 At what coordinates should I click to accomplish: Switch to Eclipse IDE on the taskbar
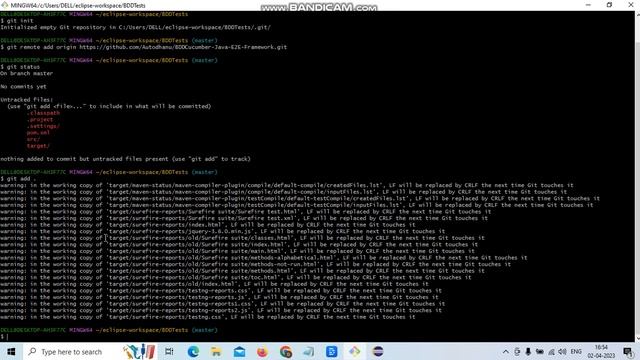(378, 351)
